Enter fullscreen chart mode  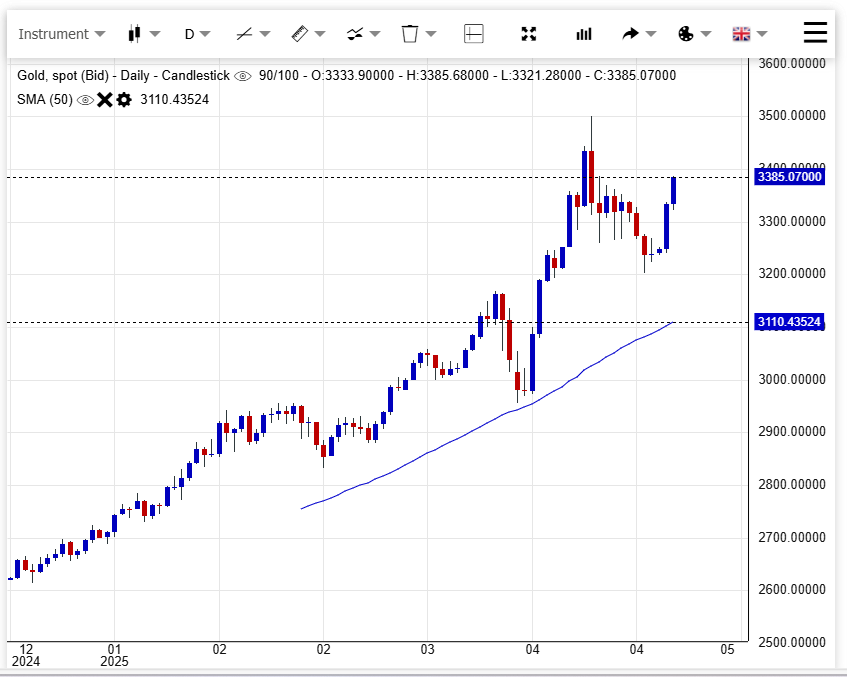coord(529,34)
